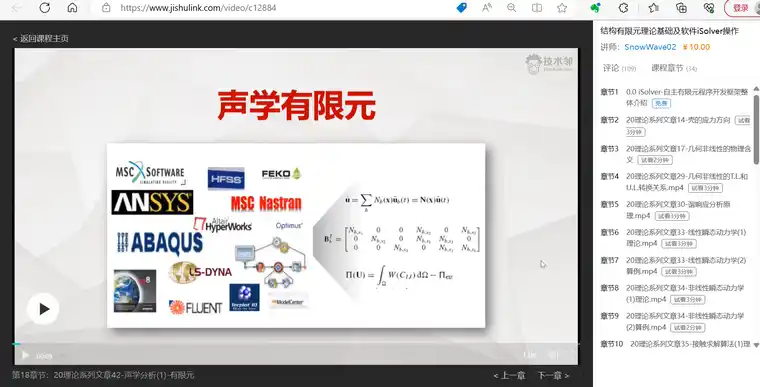
Task: Click the large round play button on the video
Action: (43, 309)
